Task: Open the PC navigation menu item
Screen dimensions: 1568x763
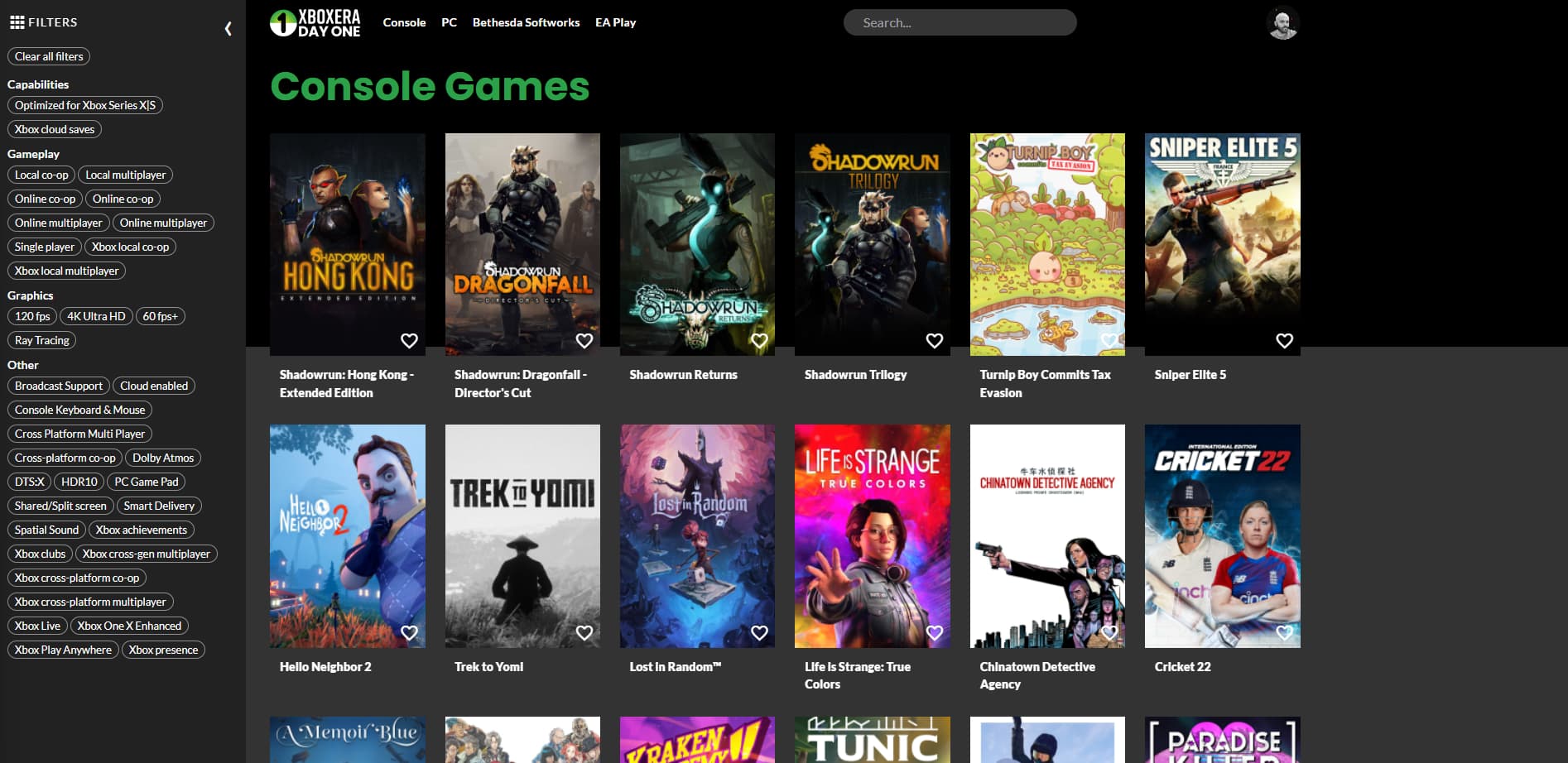Action: pyautogui.click(x=449, y=22)
